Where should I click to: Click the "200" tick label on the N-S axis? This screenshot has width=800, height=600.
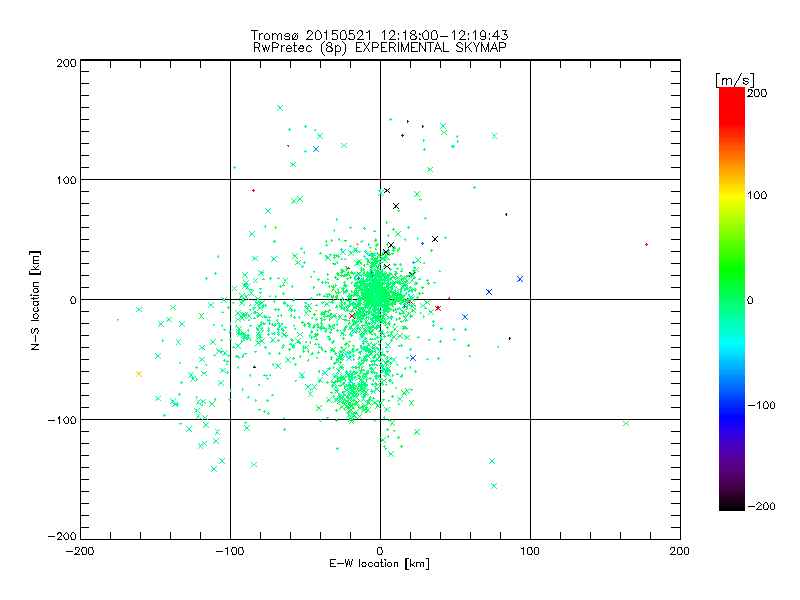coord(66,63)
